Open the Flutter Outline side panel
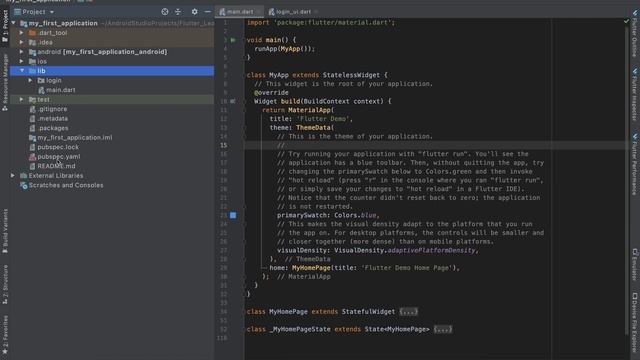The image size is (640, 360). [x=635, y=33]
